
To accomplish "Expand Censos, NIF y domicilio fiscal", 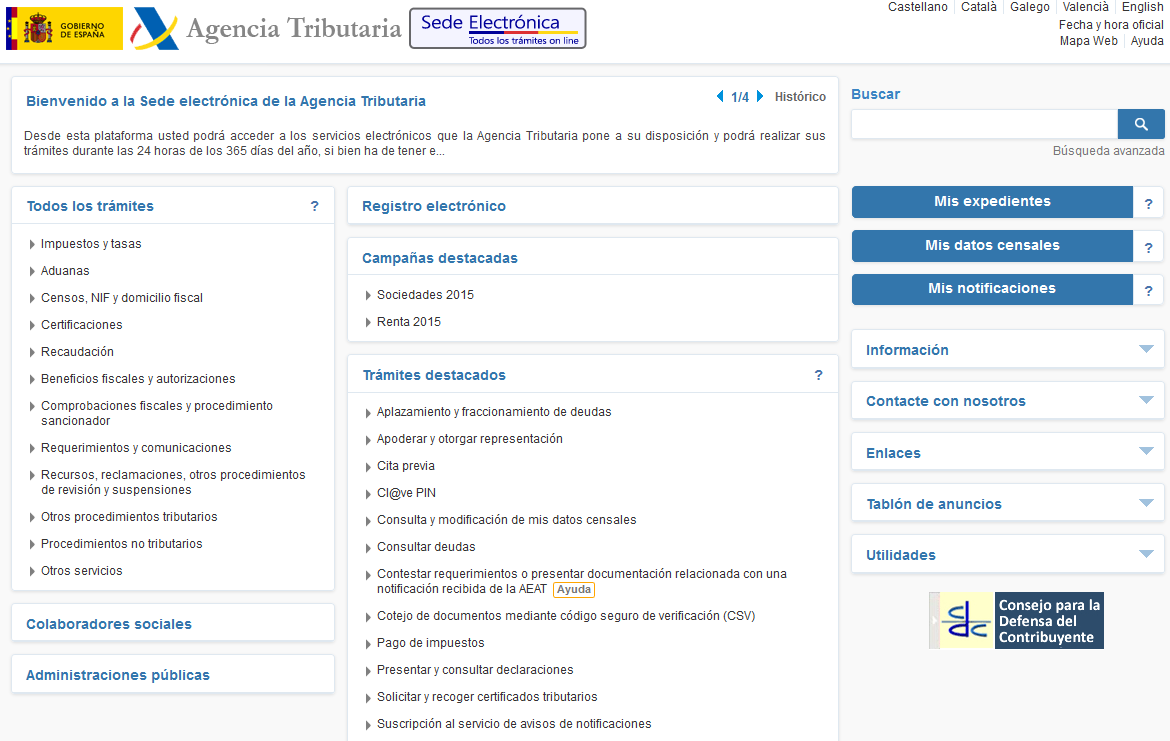I will coord(122,298).
